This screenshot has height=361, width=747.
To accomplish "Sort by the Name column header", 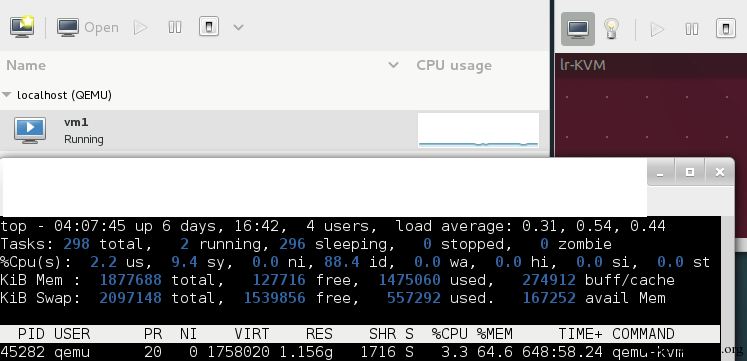I will (26, 65).
